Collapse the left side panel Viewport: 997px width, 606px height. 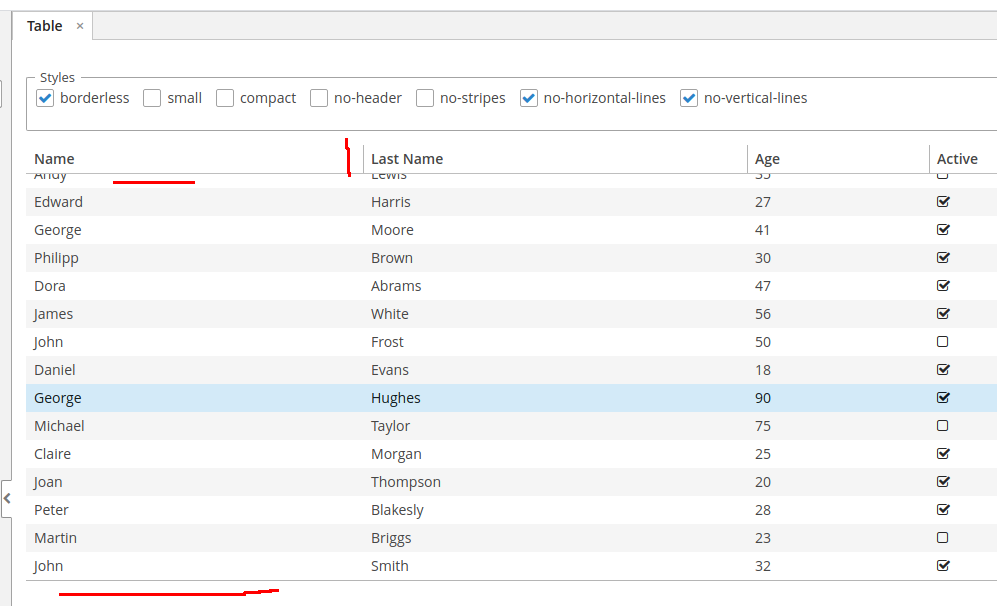[7, 499]
